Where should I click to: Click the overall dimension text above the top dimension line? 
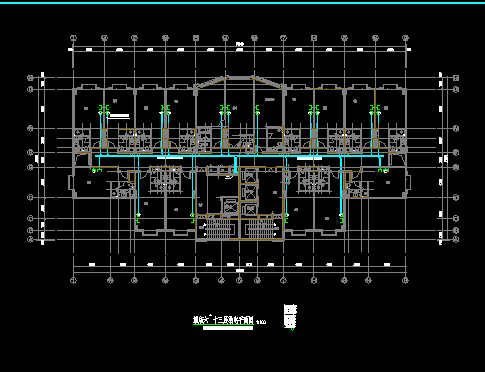(239, 44)
